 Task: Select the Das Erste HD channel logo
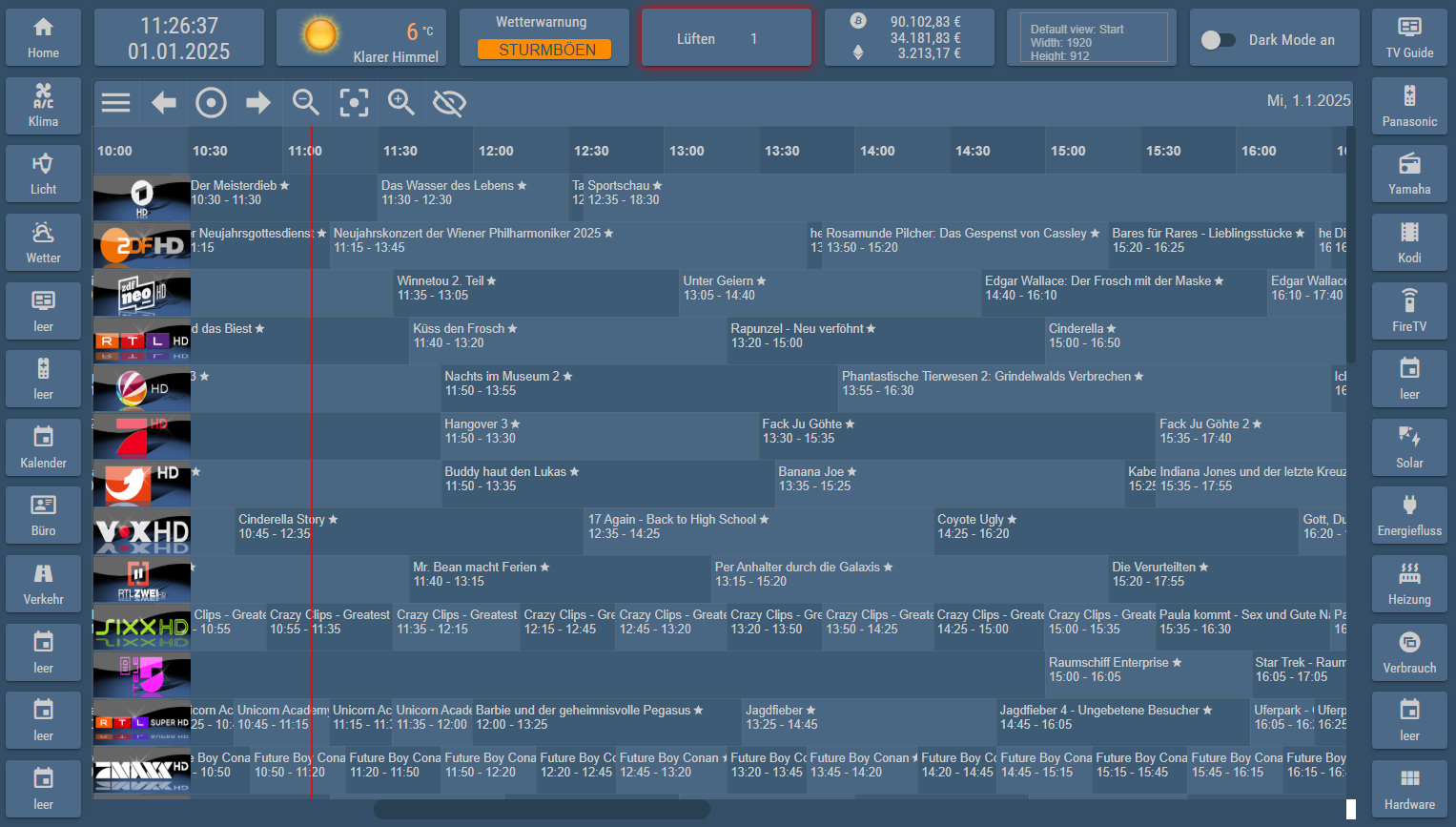tap(142, 198)
